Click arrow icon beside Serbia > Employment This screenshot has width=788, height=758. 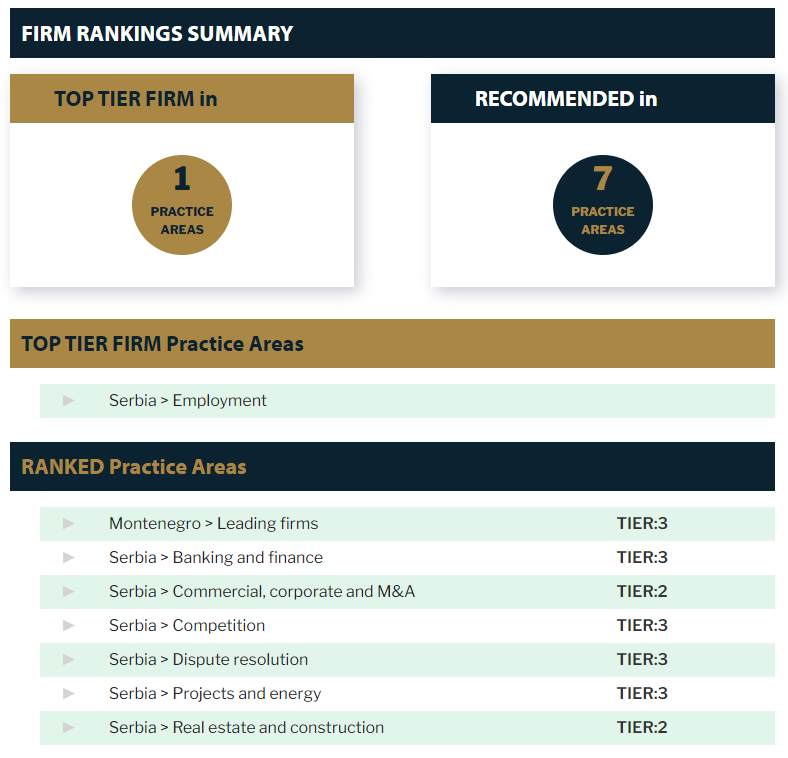click(x=69, y=400)
